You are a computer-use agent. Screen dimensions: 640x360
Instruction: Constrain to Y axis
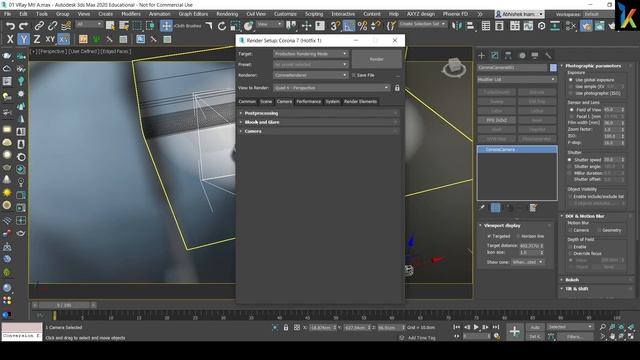pyautogui.click(x=24, y=40)
